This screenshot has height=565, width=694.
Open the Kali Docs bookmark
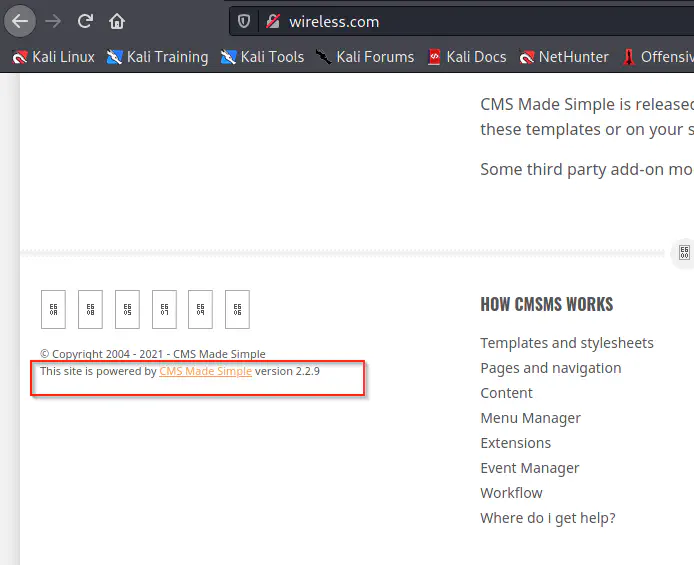(466, 57)
